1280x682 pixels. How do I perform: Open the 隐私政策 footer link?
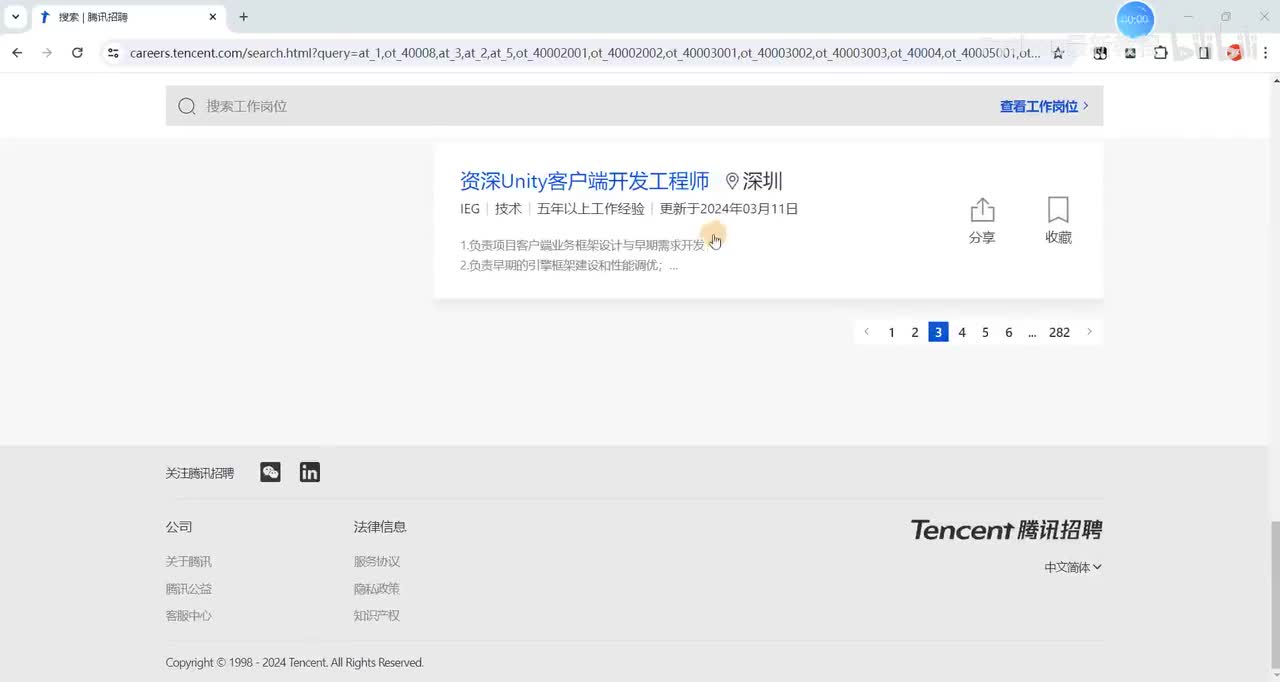click(x=377, y=589)
